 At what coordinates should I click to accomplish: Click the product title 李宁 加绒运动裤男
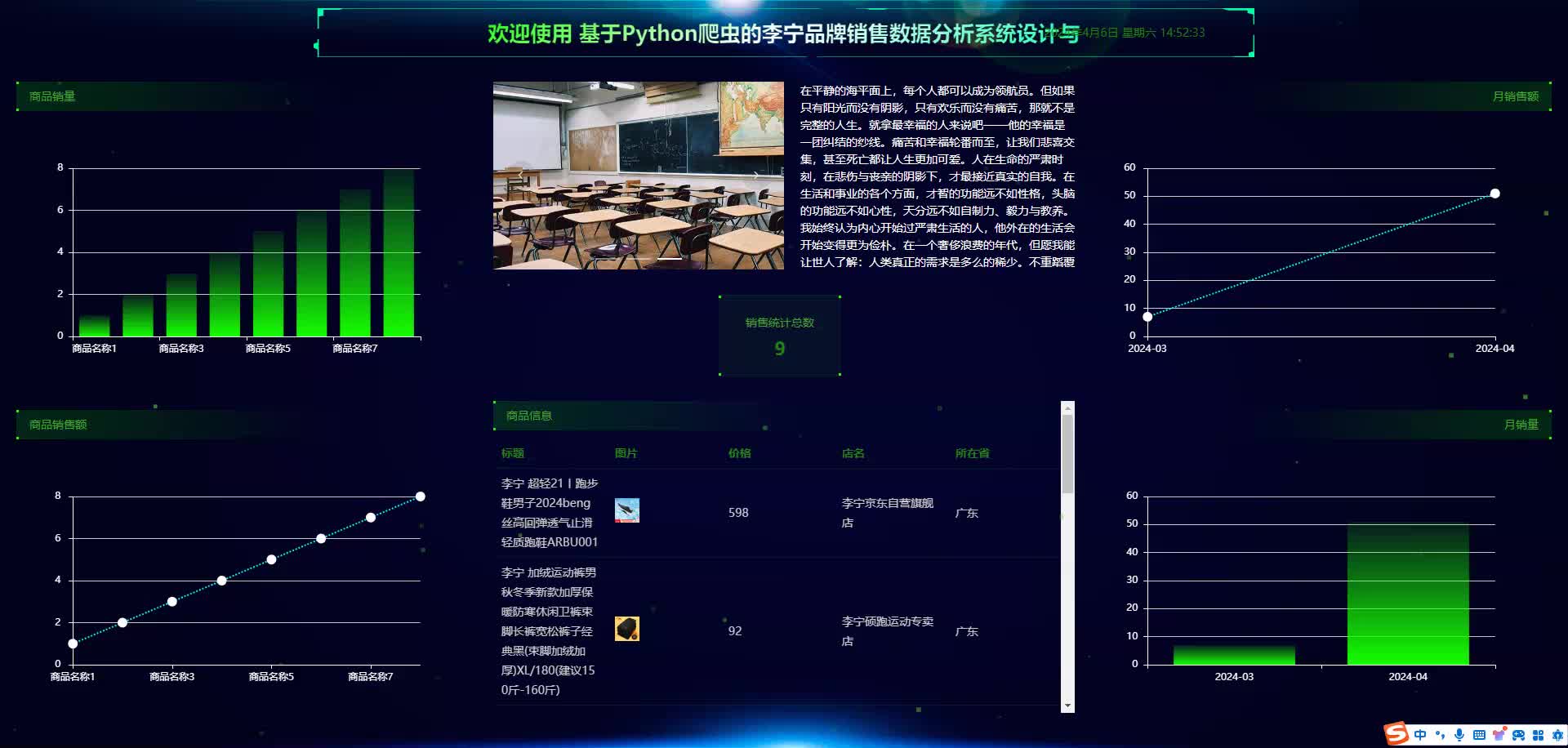coord(549,631)
